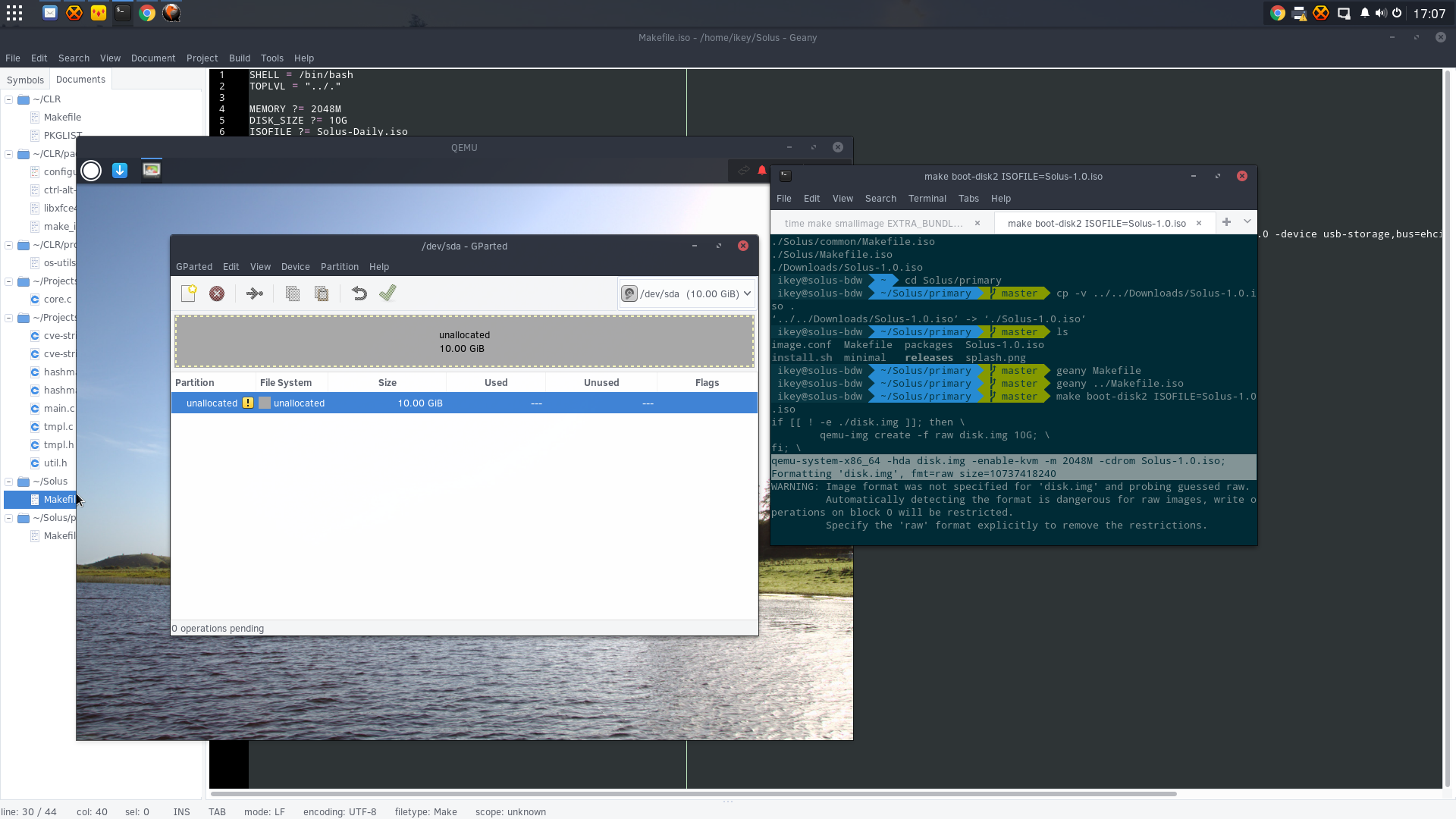Open the Terminal menu in the terminal window
The height and width of the screenshot is (819, 1456).
(x=927, y=199)
